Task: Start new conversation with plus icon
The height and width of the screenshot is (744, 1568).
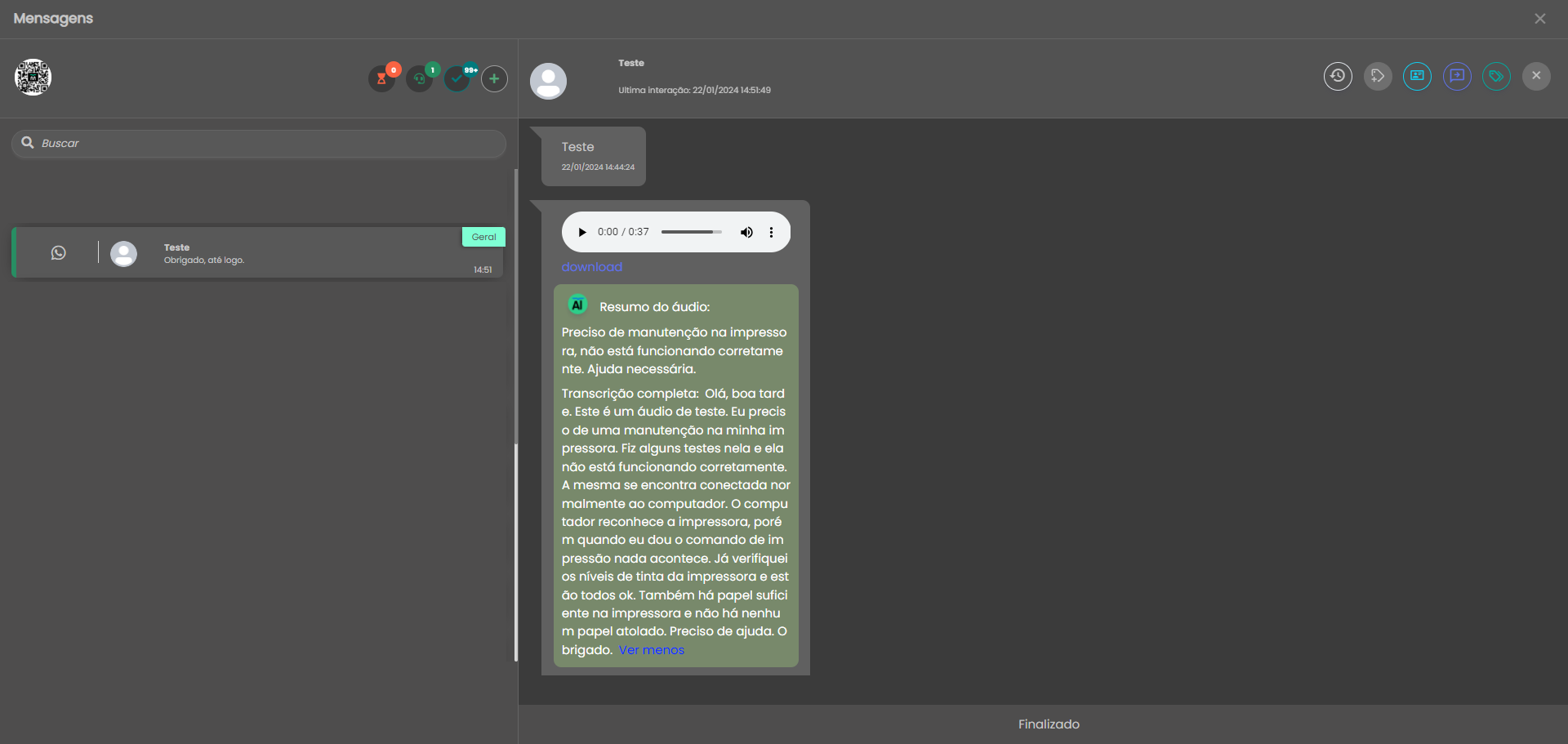Action: (x=494, y=78)
